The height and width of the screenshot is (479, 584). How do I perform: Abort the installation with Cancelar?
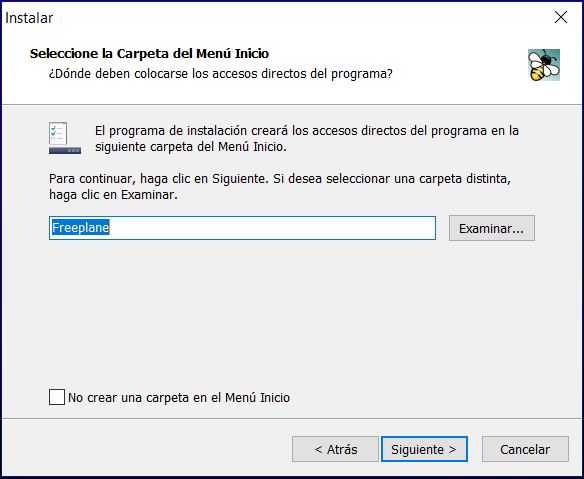tap(525, 449)
